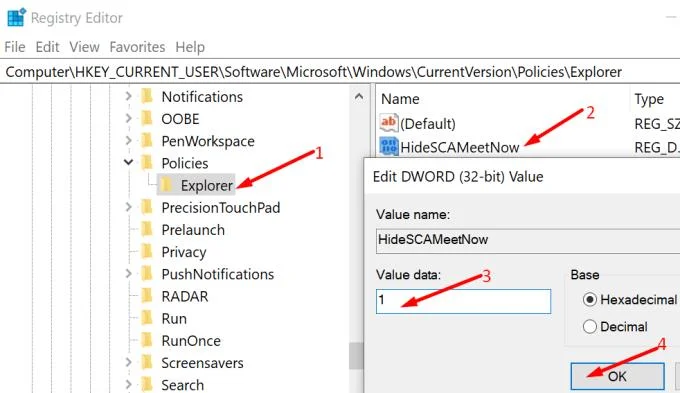Open the File menu

(x=15, y=47)
